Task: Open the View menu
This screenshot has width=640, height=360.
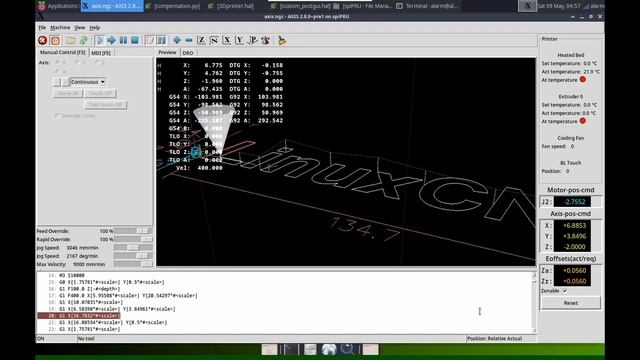Action: tap(79, 28)
